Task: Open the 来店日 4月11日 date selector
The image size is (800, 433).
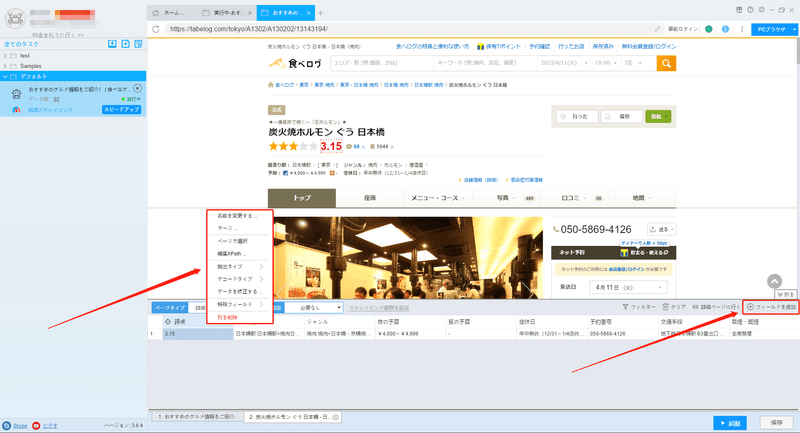Action: (x=629, y=287)
